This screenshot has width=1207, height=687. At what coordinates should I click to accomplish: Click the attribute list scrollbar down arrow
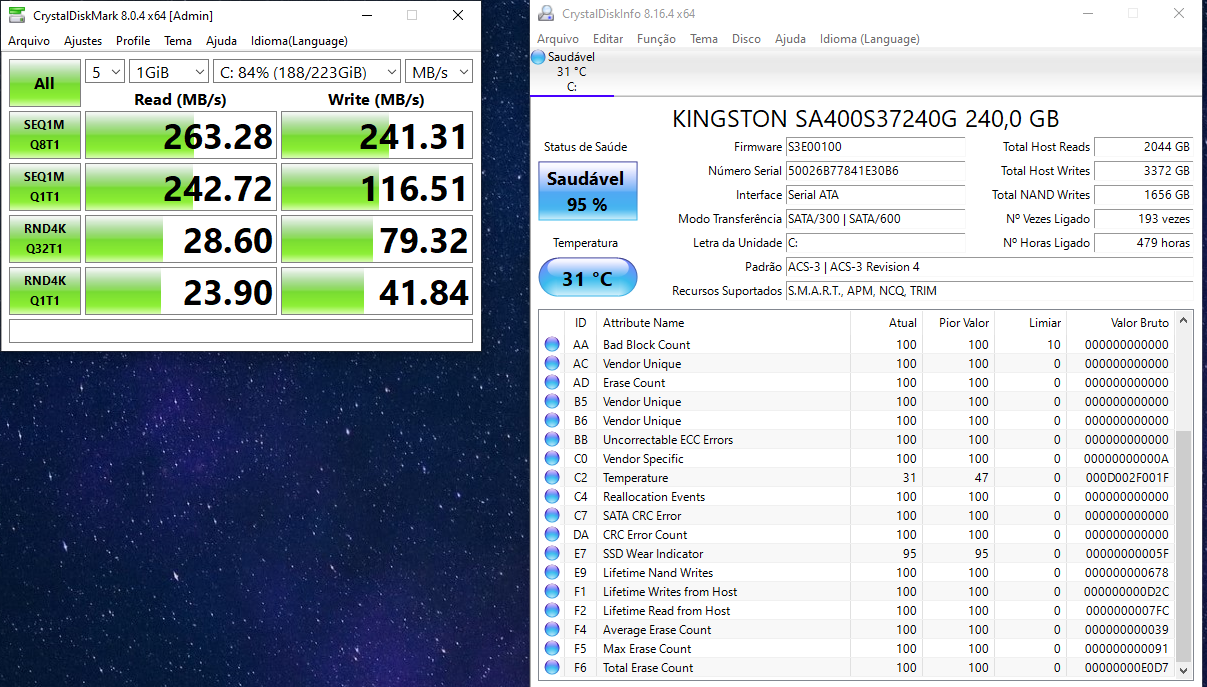1184,670
